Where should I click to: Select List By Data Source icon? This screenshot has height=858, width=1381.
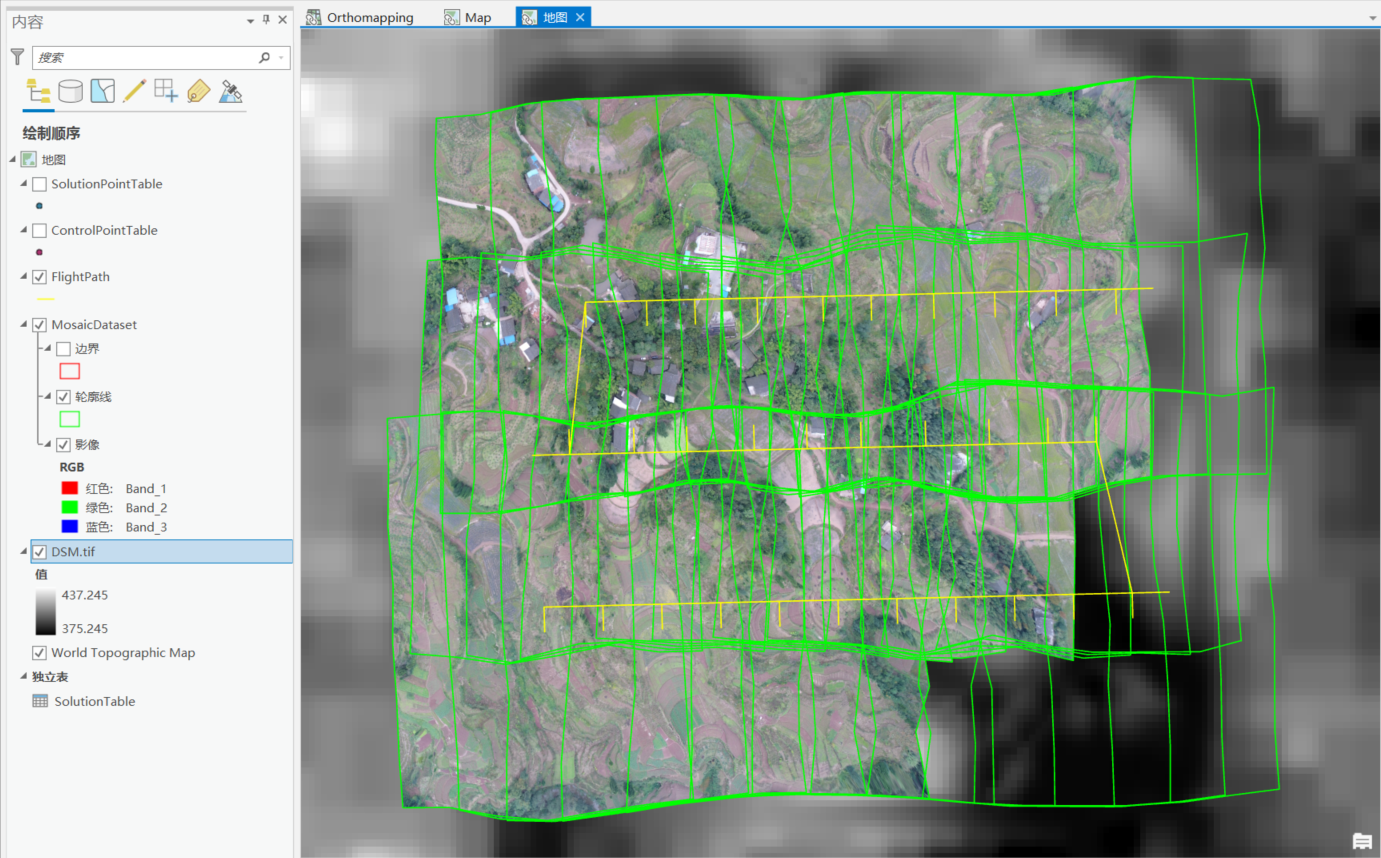70,92
